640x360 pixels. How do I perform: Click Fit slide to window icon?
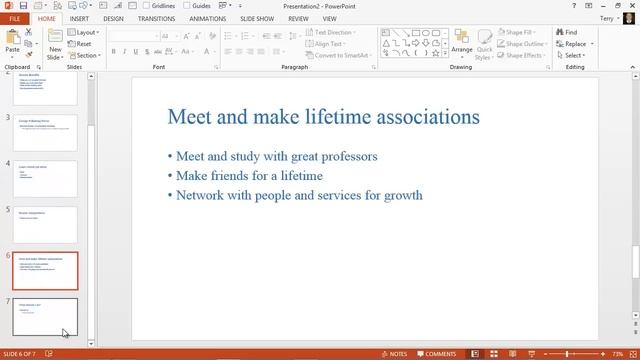coord(633,354)
